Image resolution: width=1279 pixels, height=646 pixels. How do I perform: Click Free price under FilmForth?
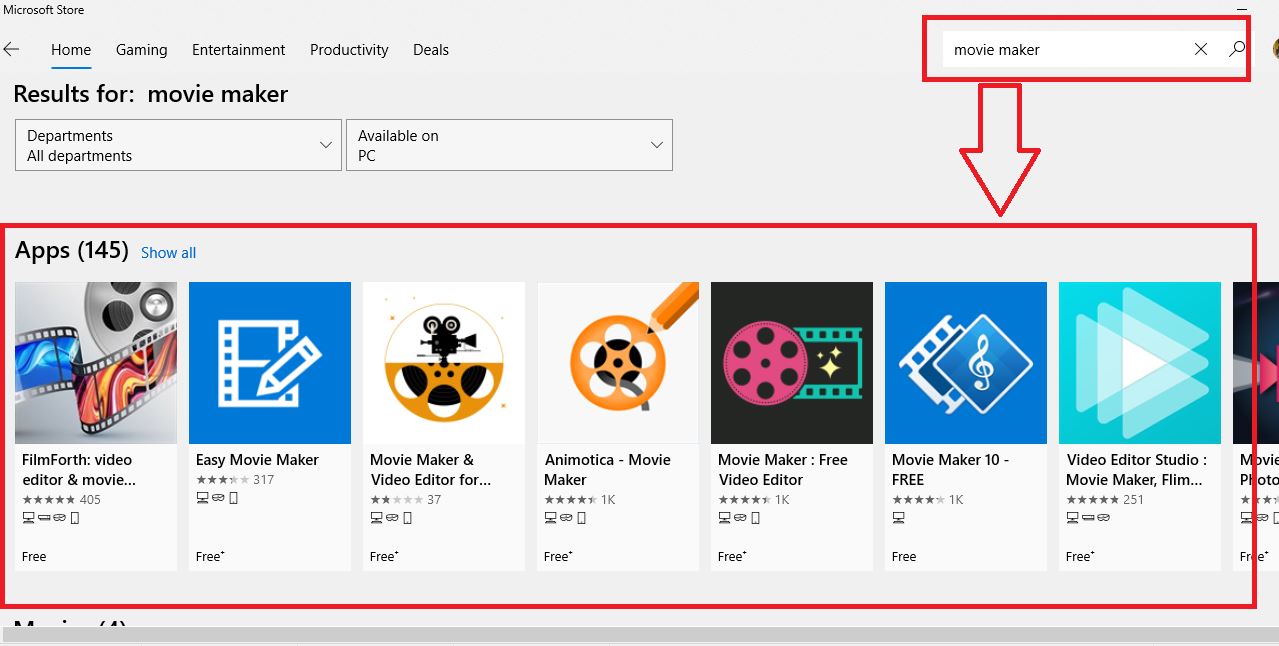tap(34, 557)
